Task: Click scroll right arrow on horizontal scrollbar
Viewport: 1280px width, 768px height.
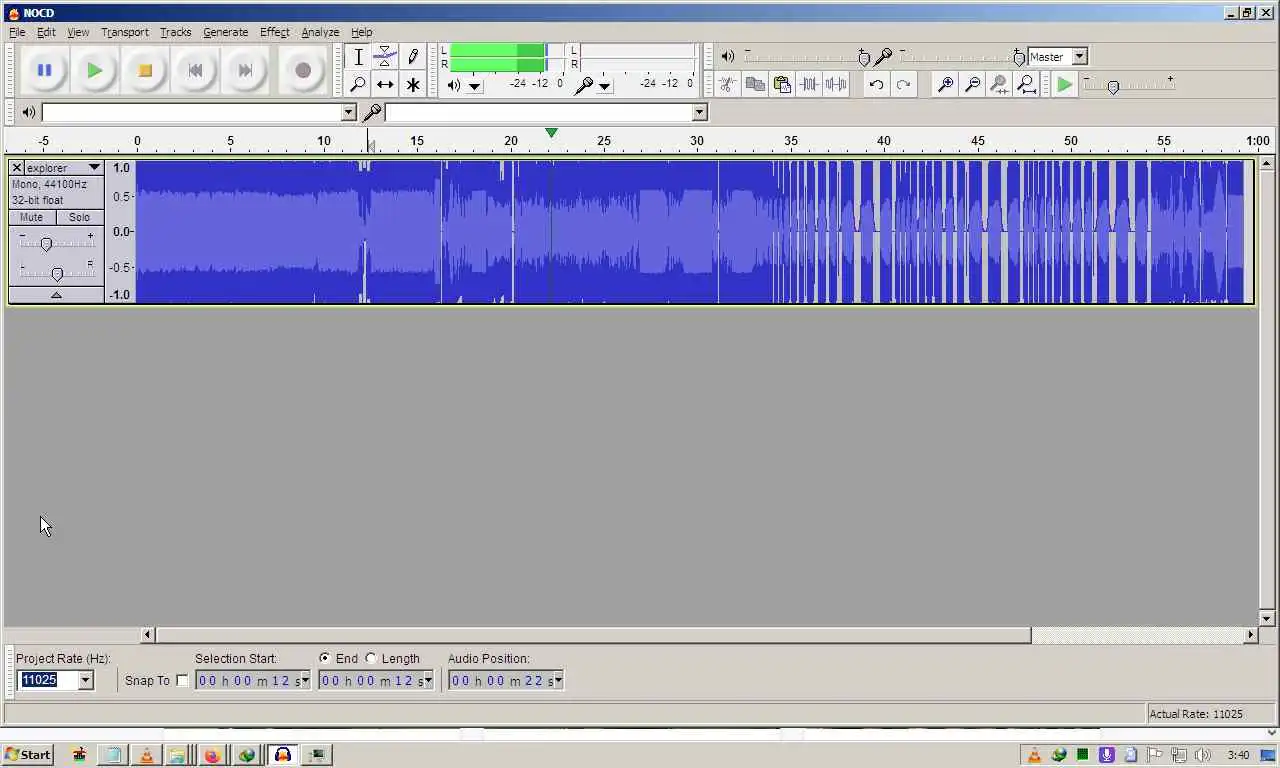Action: tap(1250, 635)
